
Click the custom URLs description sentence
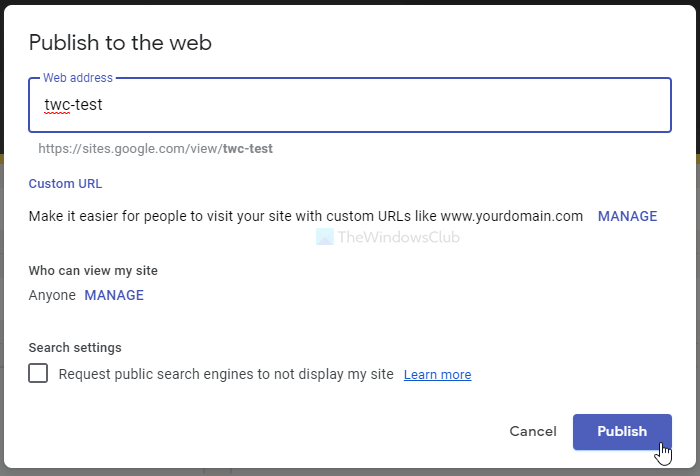pyautogui.click(x=305, y=216)
